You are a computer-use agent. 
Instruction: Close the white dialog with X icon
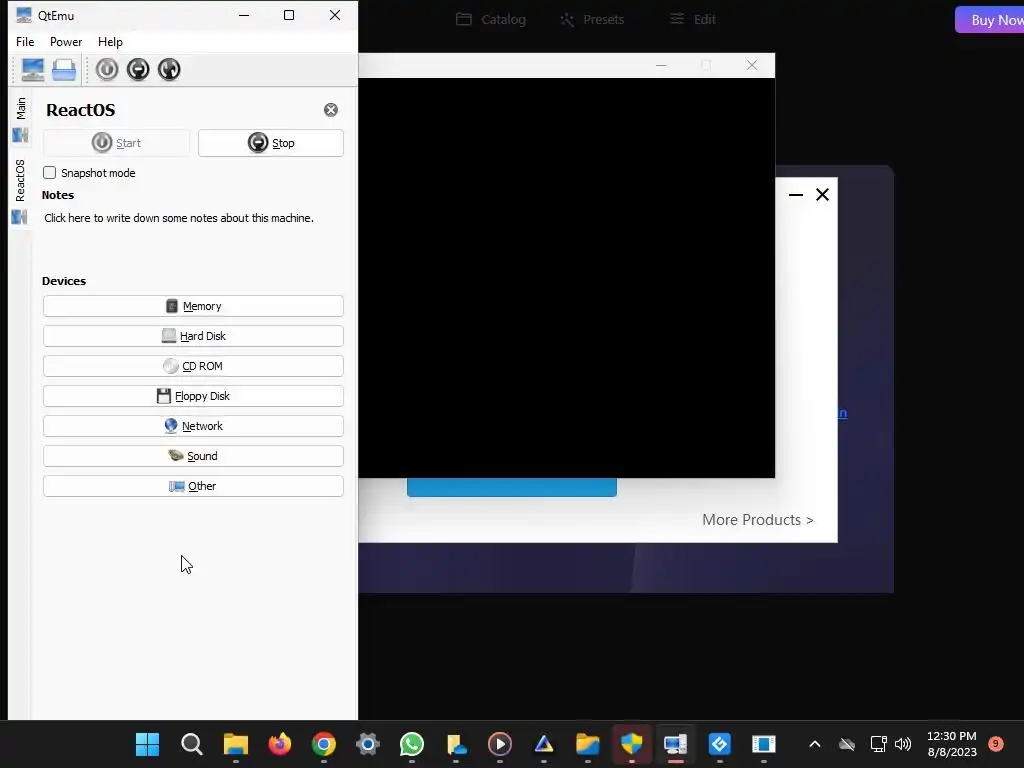[x=822, y=195]
